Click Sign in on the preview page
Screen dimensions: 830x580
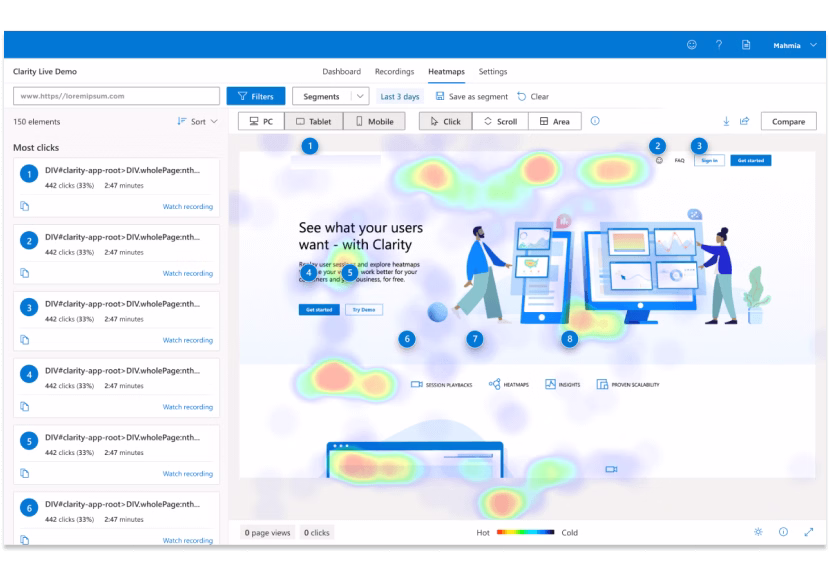709,160
